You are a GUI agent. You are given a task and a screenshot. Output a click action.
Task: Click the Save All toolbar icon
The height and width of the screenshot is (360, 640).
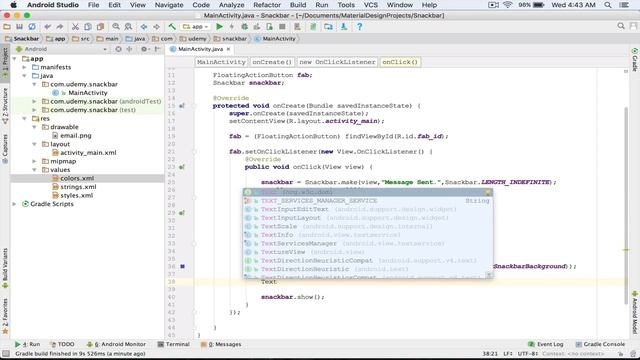[x=19, y=27]
